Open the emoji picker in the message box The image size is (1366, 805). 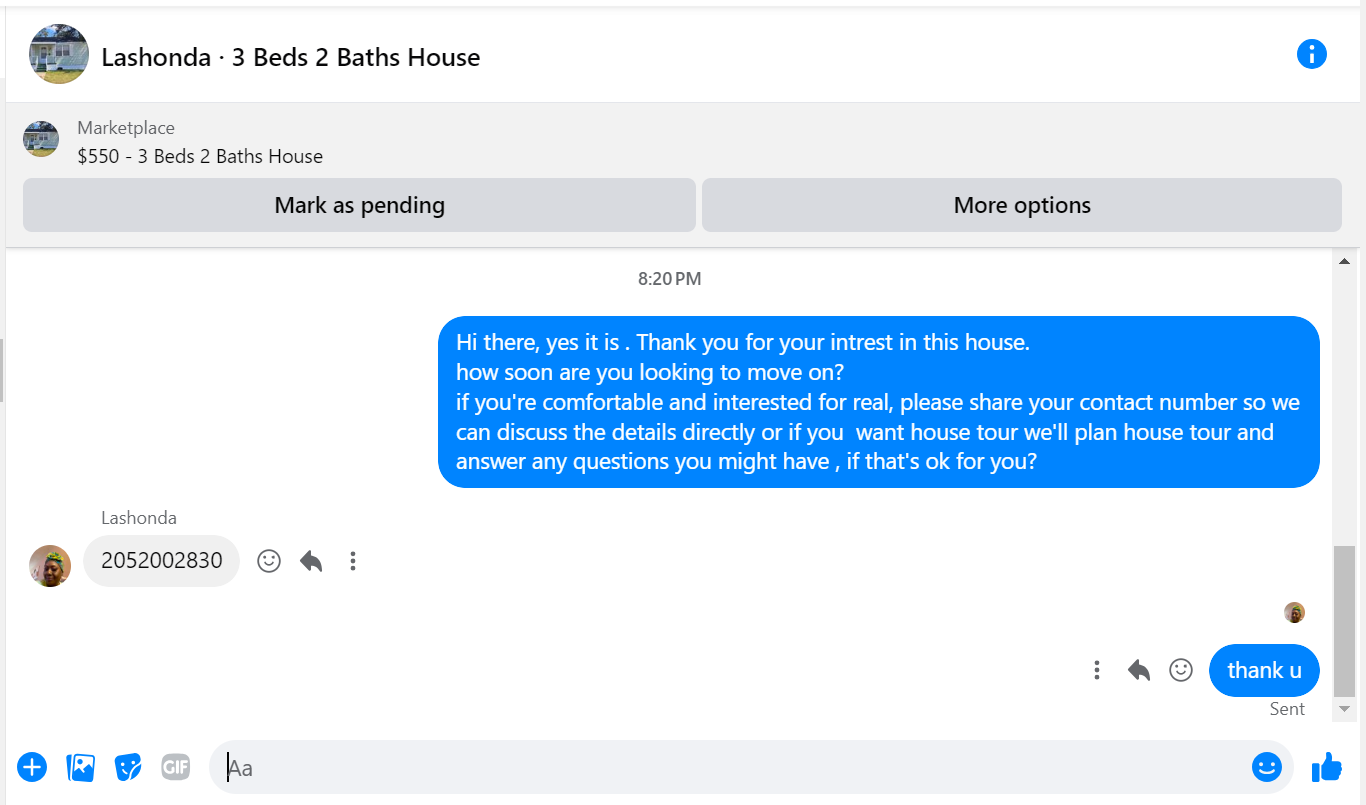1266,767
